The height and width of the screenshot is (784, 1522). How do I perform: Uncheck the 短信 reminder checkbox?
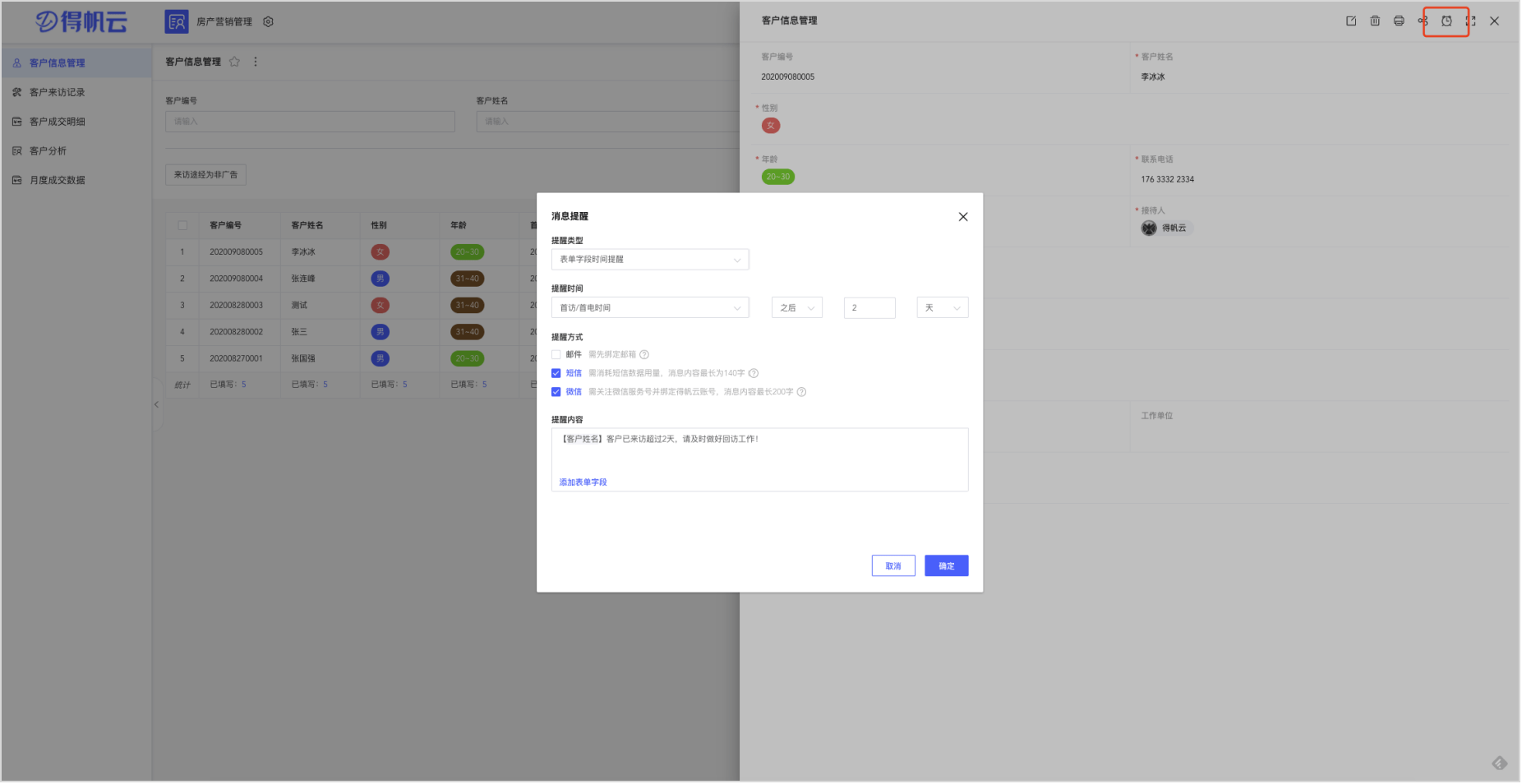click(x=556, y=374)
